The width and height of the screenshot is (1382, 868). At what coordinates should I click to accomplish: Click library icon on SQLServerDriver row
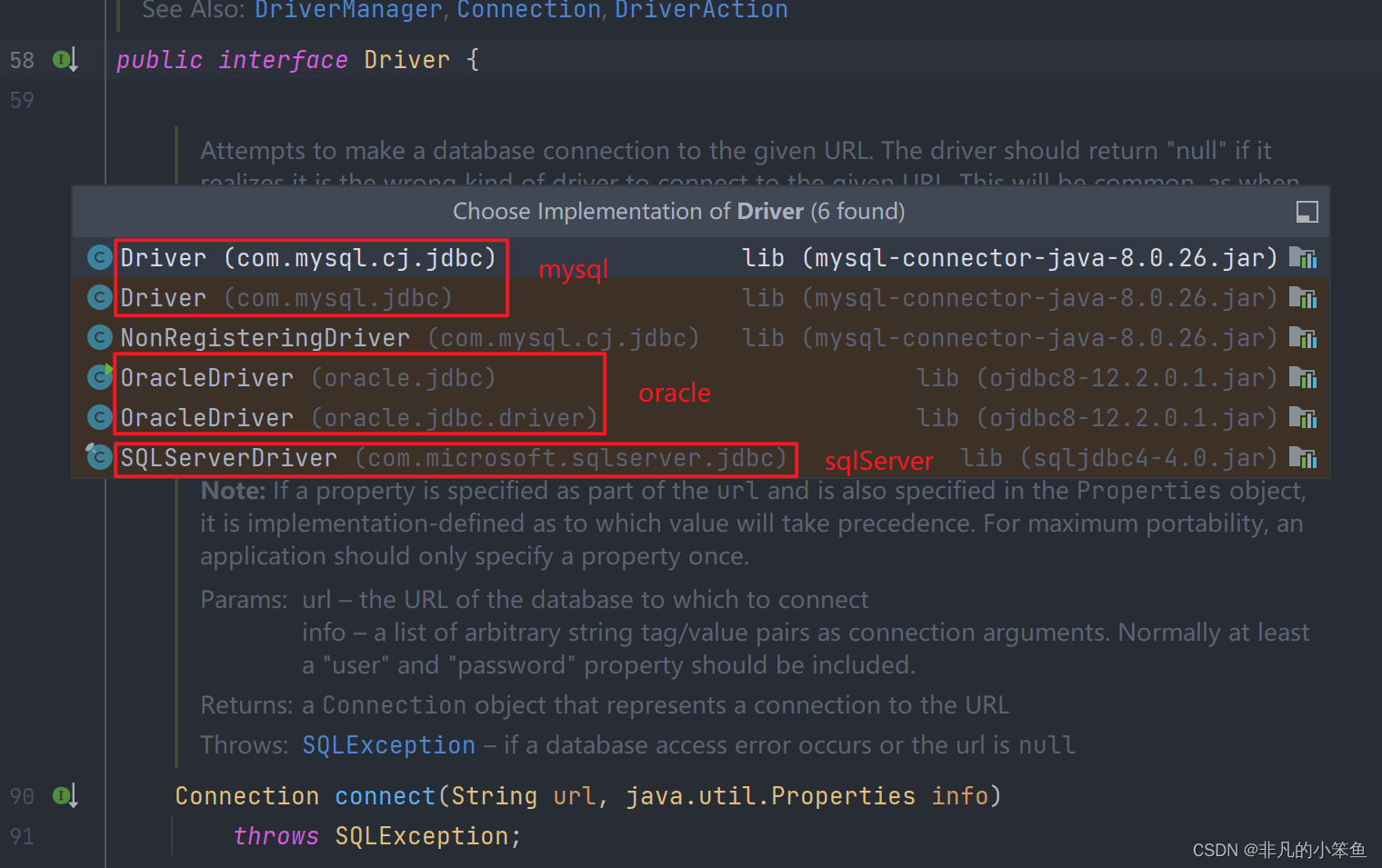[x=1303, y=458]
